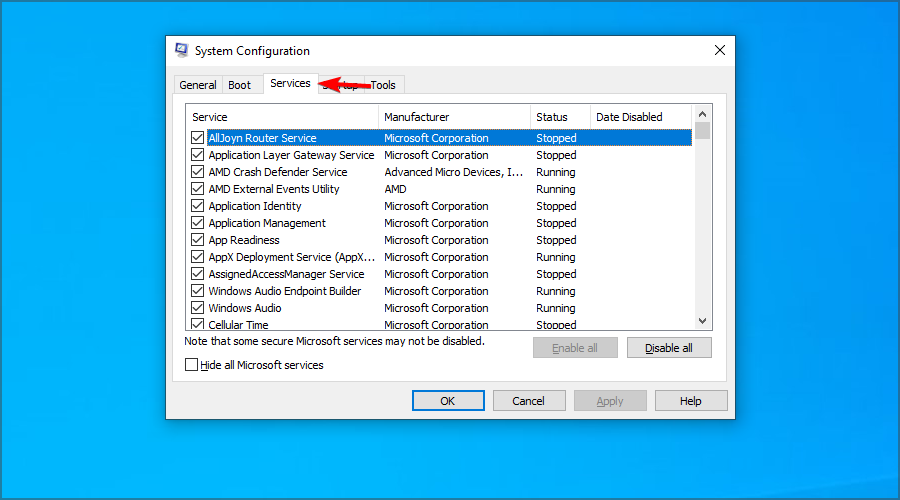Select AppX Deployment Service row text
The image size is (900, 500).
(x=292, y=257)
